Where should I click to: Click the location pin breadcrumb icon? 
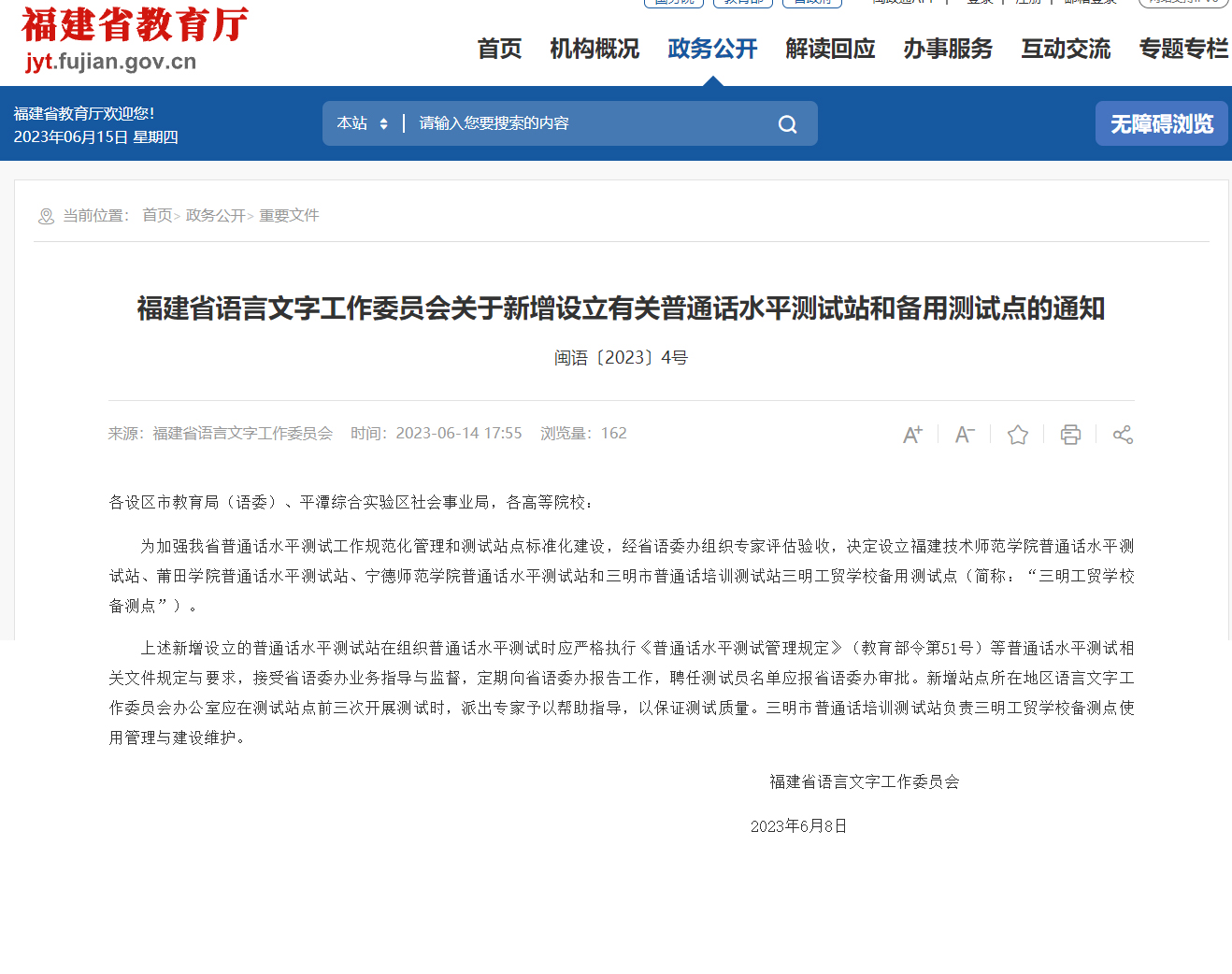46,216
